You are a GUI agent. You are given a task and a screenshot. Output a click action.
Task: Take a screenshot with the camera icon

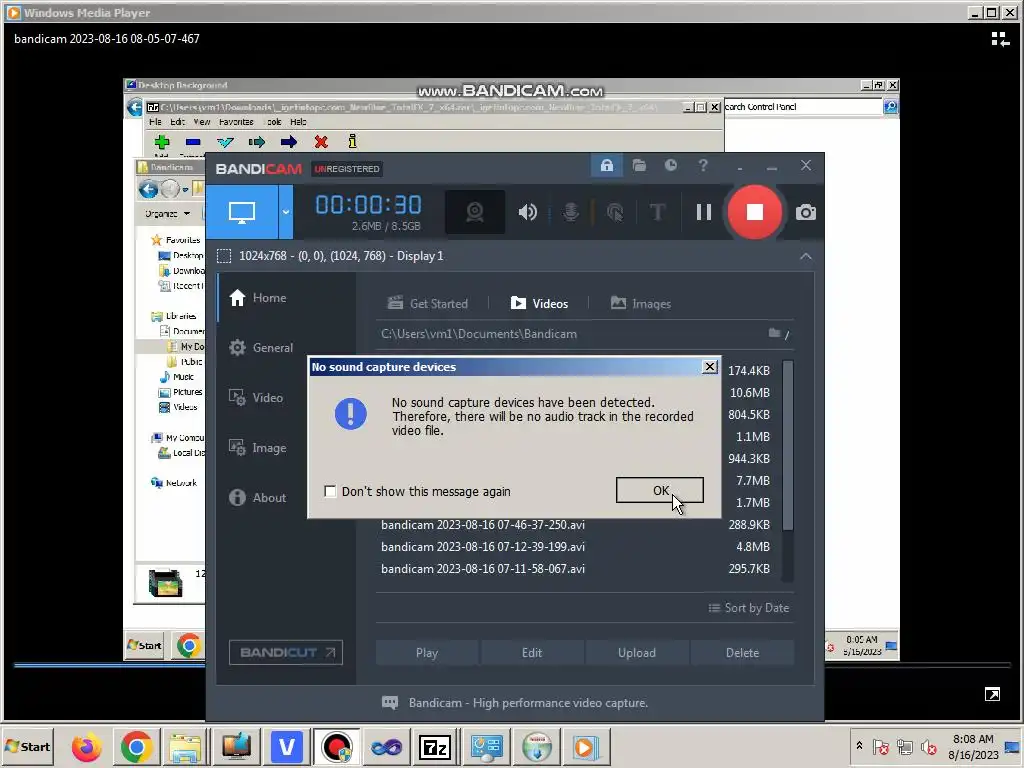pos(805,212)
